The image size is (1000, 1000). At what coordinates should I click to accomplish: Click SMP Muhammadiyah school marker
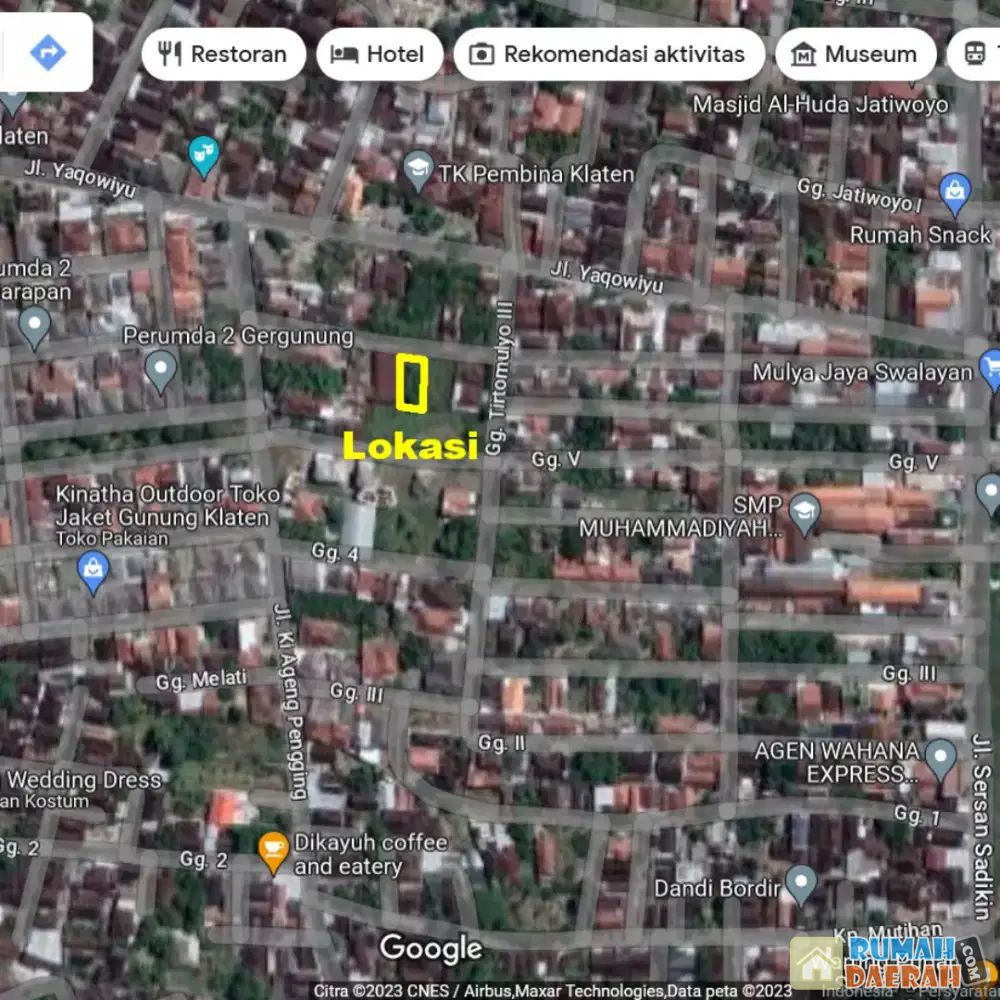804,512
